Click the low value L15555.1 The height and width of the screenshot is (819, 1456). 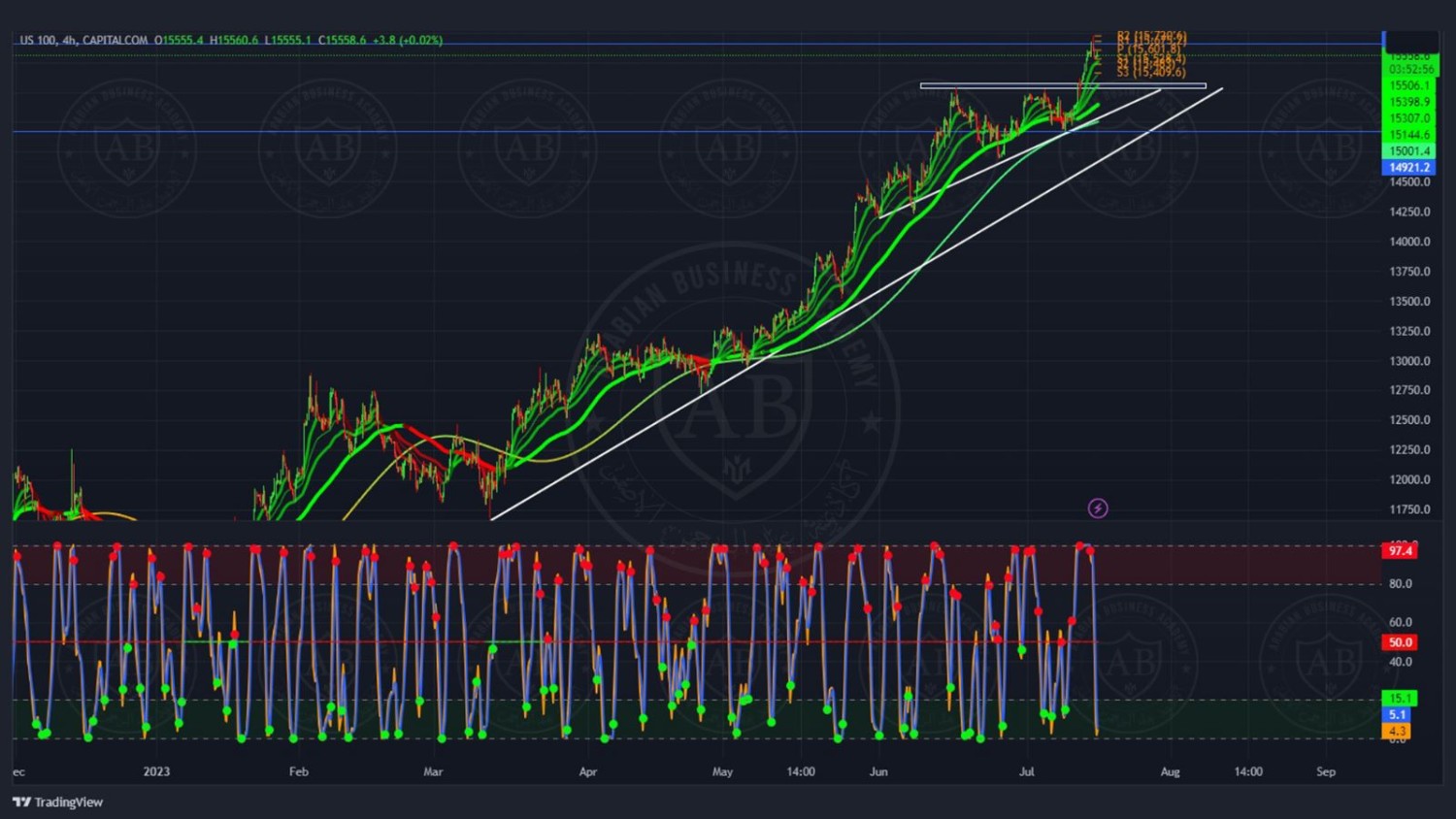pyautogui.click(x=288, y=40)
